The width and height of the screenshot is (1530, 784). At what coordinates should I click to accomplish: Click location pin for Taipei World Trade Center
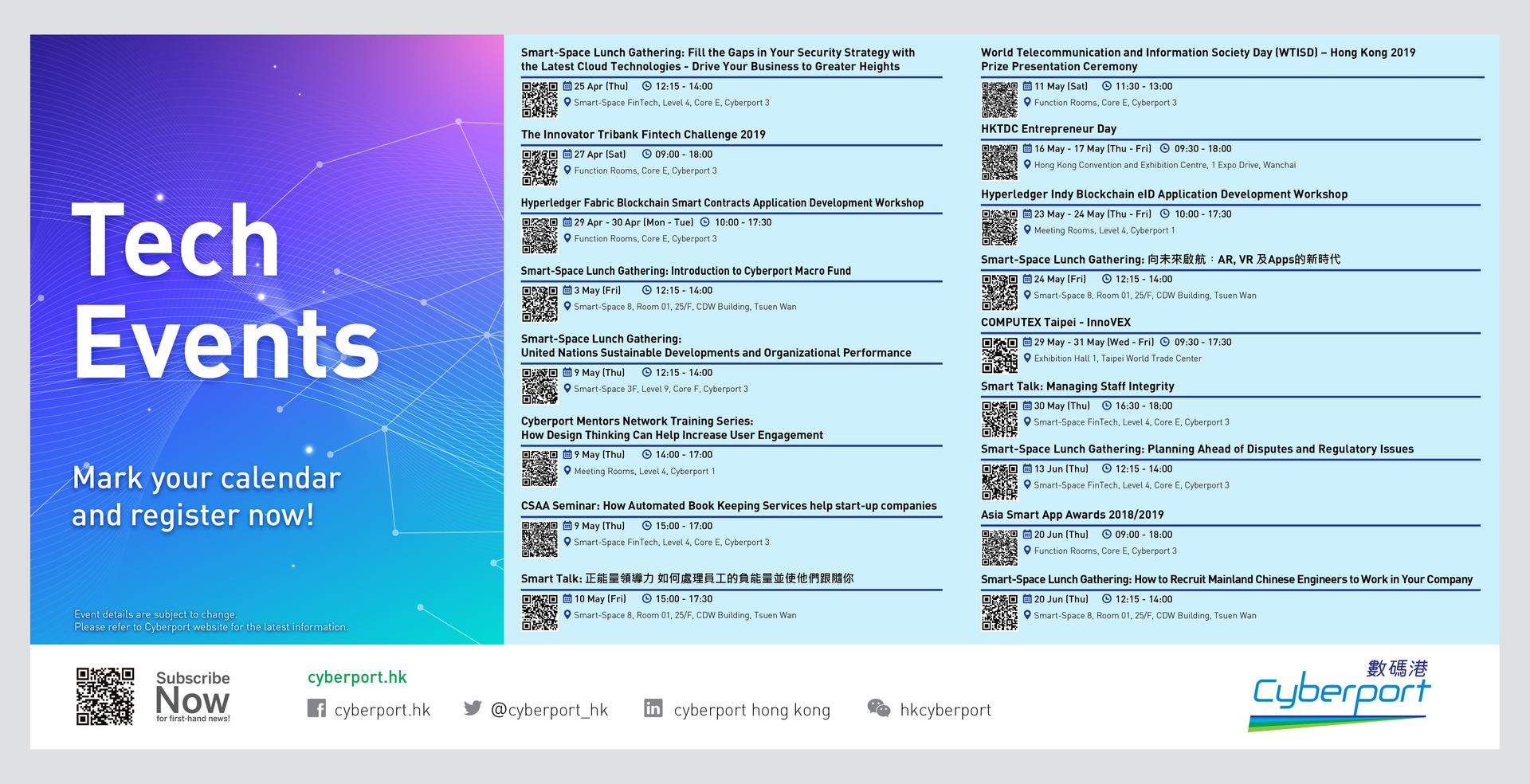pyautogui.click(x=1027, y=358)
